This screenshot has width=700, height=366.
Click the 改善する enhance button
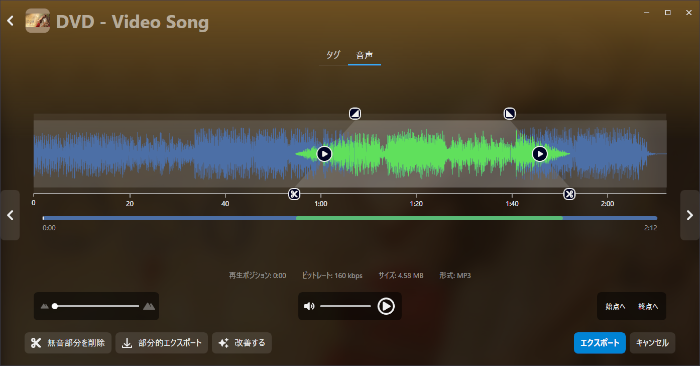pos(242,343)
